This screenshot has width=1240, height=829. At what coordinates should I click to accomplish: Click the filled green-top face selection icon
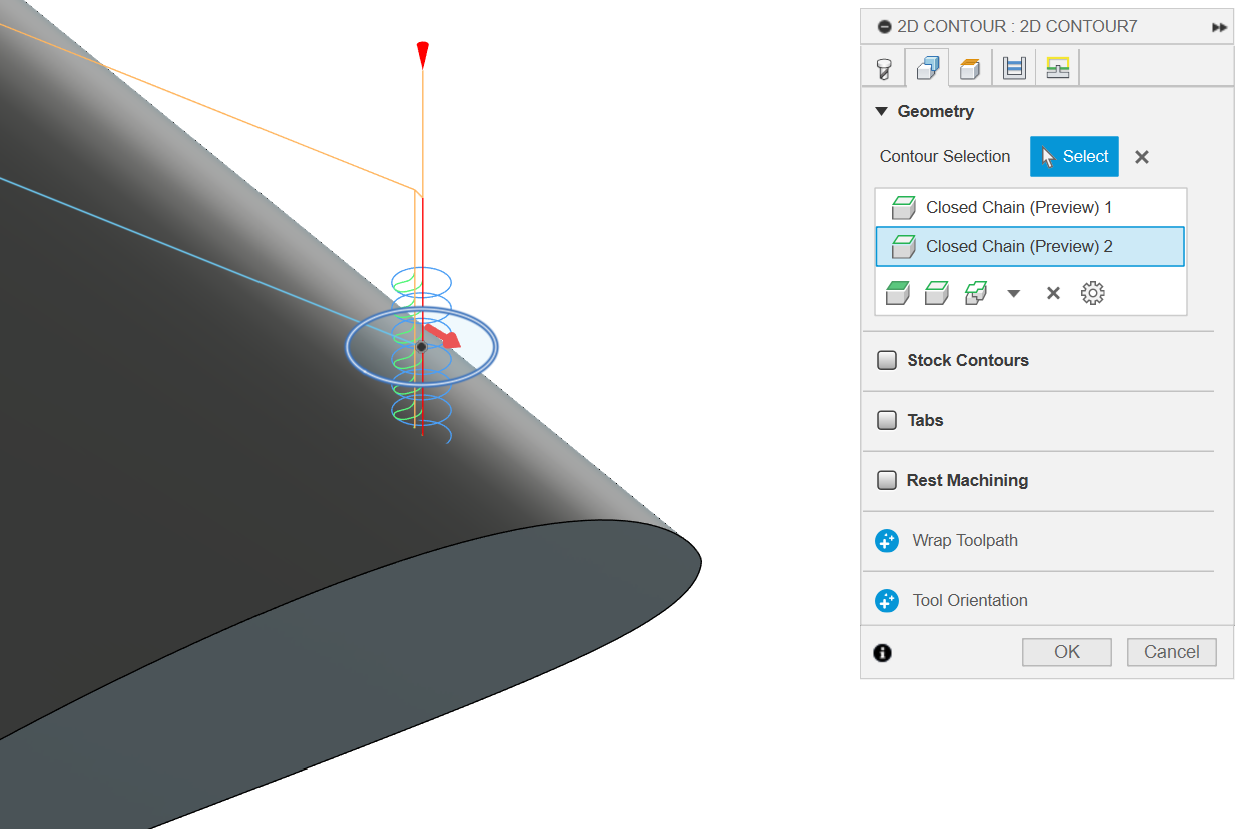pyautogui.click(x=897, y=293)
